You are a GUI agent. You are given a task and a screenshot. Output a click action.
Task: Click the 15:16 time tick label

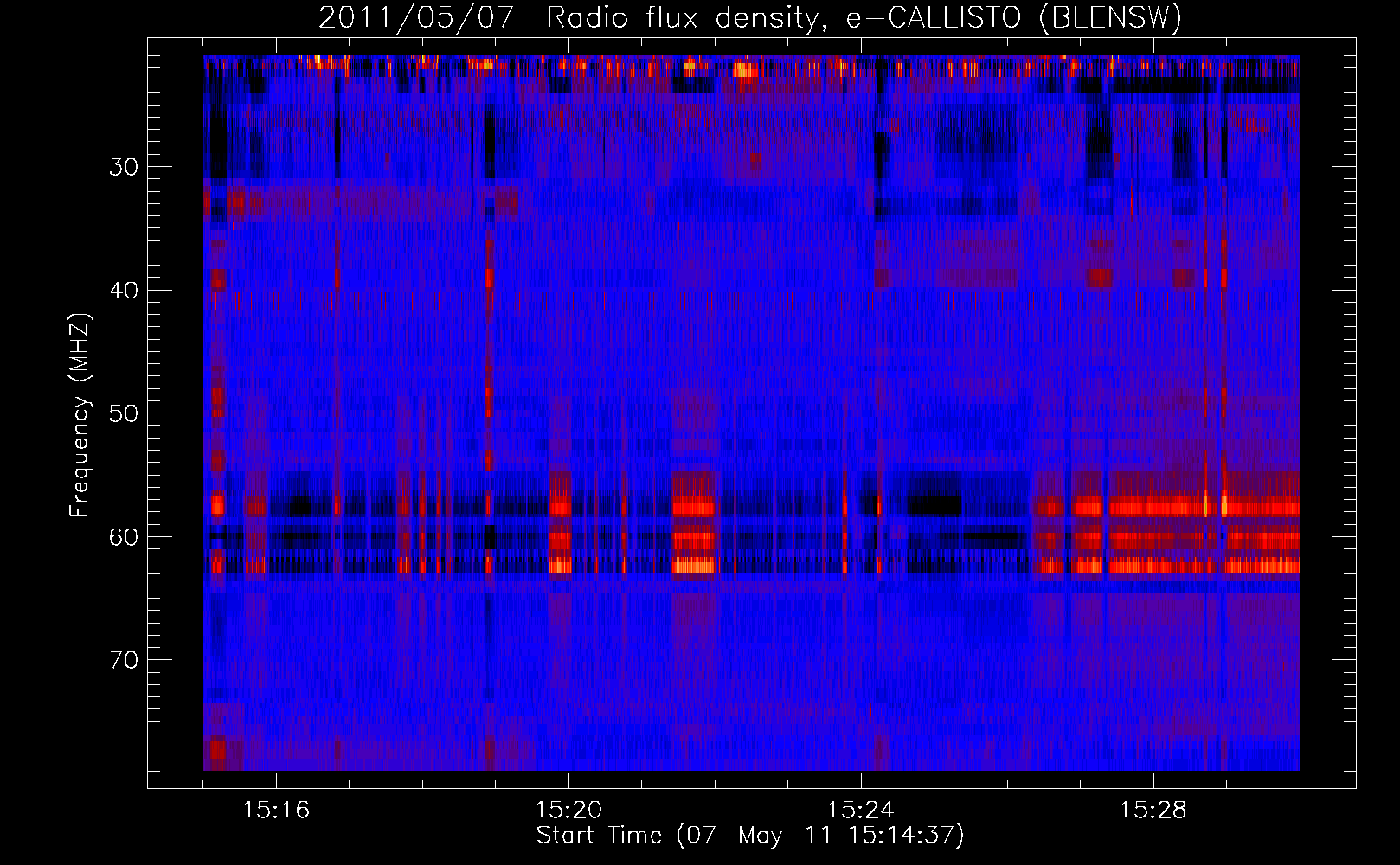click(x=276, y=811)
